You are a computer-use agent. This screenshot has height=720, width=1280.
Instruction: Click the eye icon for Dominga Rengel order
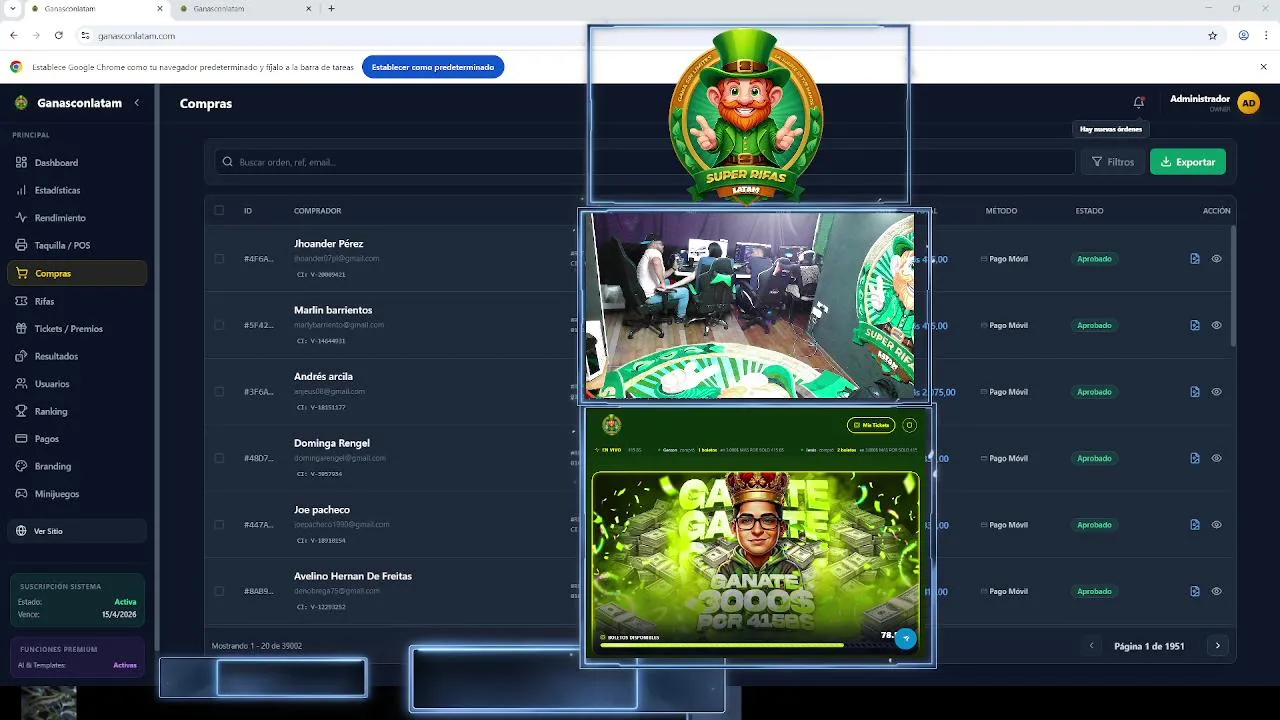pos(1217,458)
